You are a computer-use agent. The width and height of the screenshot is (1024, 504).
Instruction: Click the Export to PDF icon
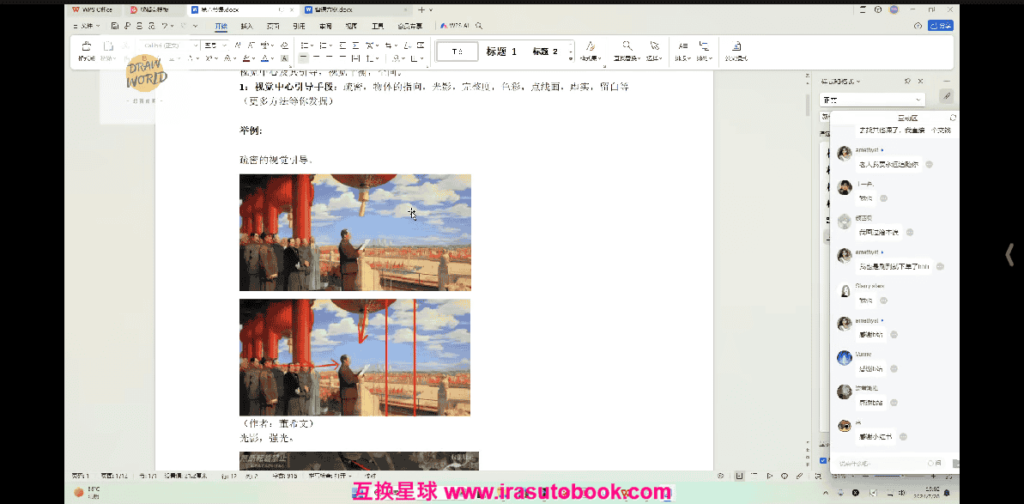[127, 26]
